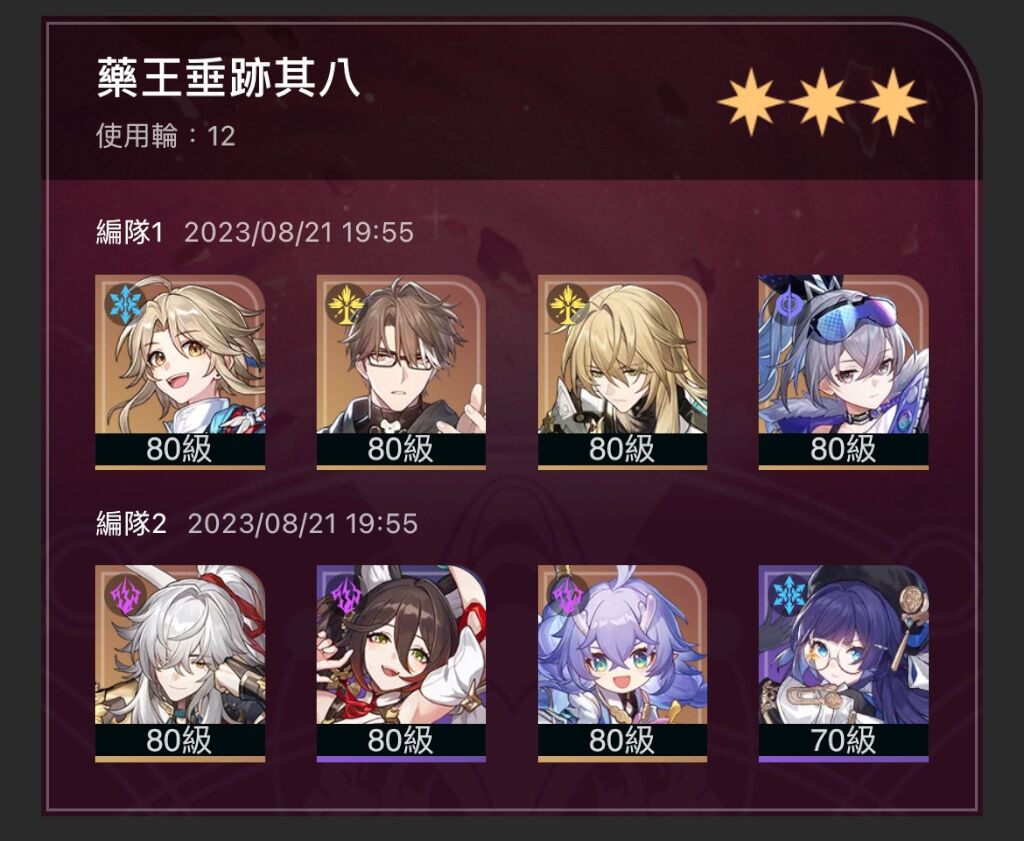This screenshot has height=841, width=1024.
Task: Click the Imaginary element icon on Luocha's card
Action: [567, 304]
